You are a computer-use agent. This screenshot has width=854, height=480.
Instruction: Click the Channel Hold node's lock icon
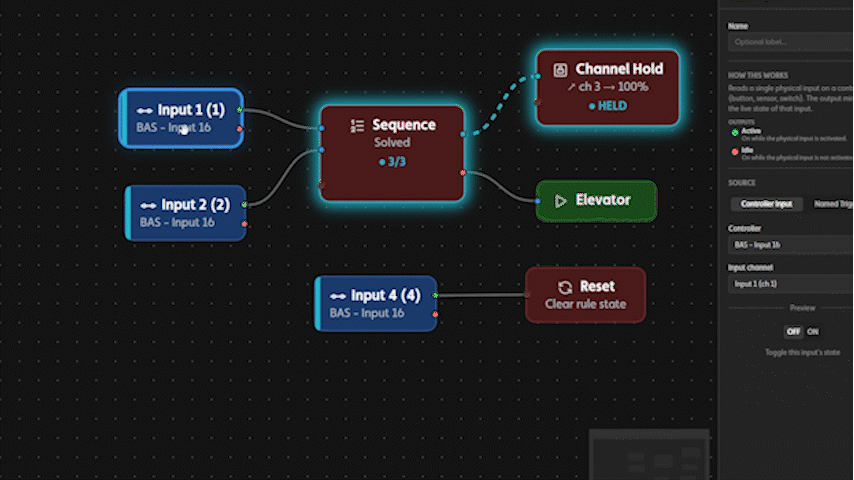(560, 70)
